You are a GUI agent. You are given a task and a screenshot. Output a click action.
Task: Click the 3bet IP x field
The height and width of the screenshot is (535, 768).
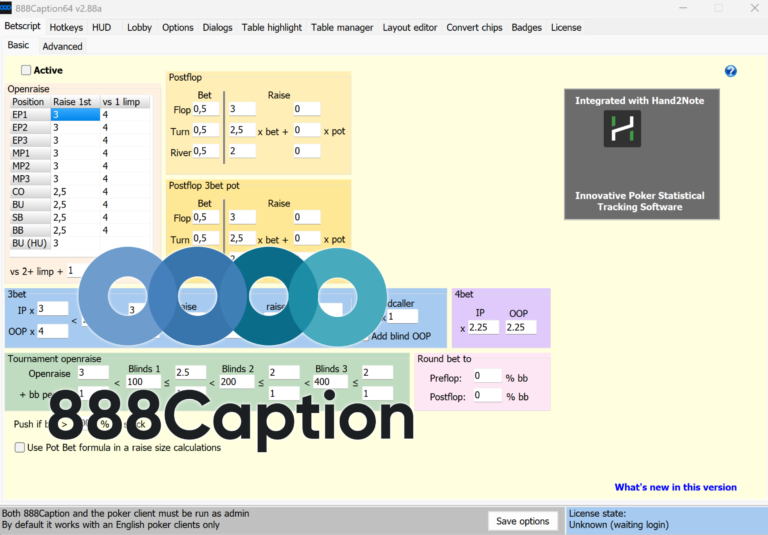[x=53, y=309]
